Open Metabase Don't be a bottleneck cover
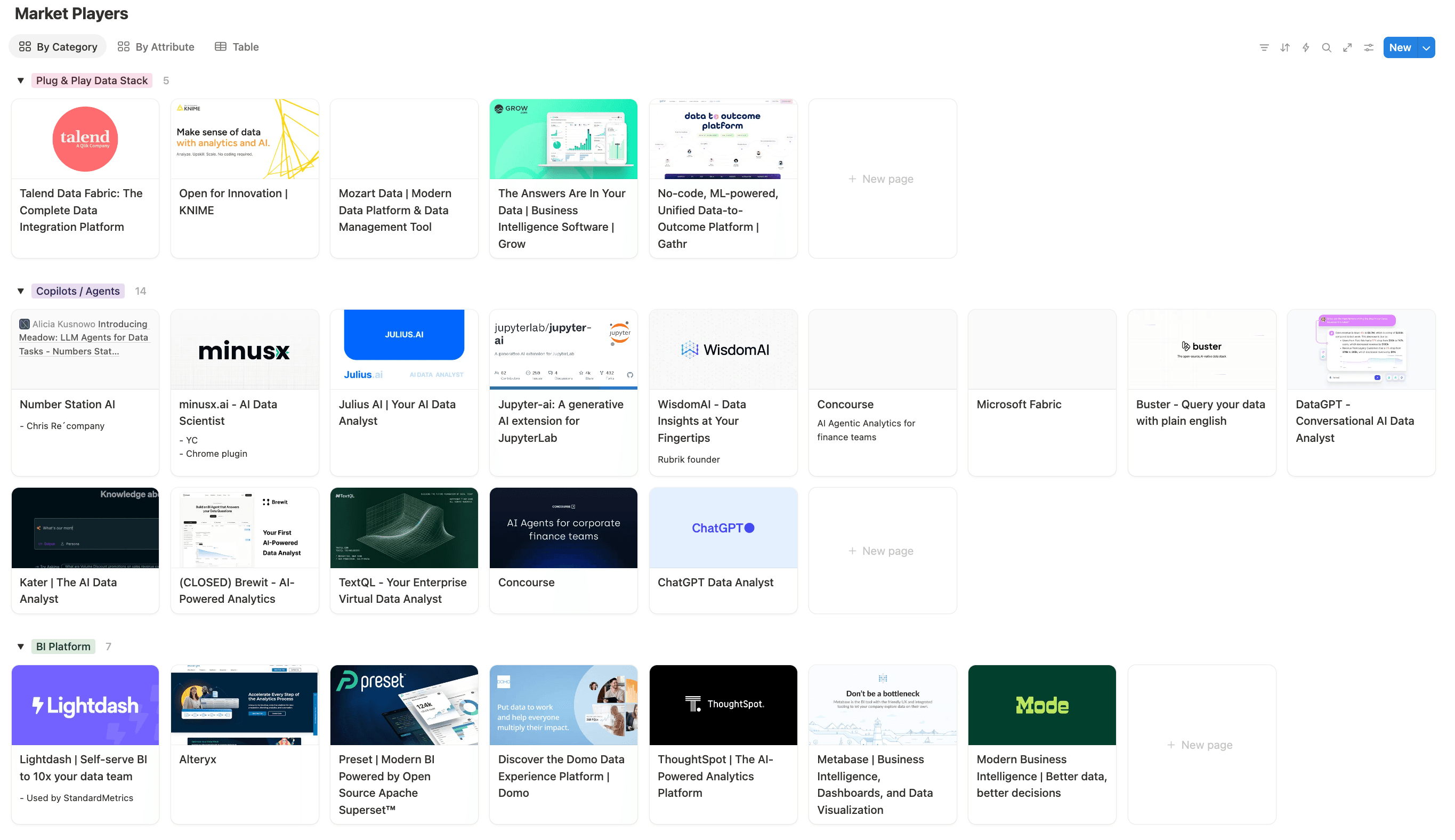Image resolution: width=1455 pixels, height=840 pixels. pos(882,705)
